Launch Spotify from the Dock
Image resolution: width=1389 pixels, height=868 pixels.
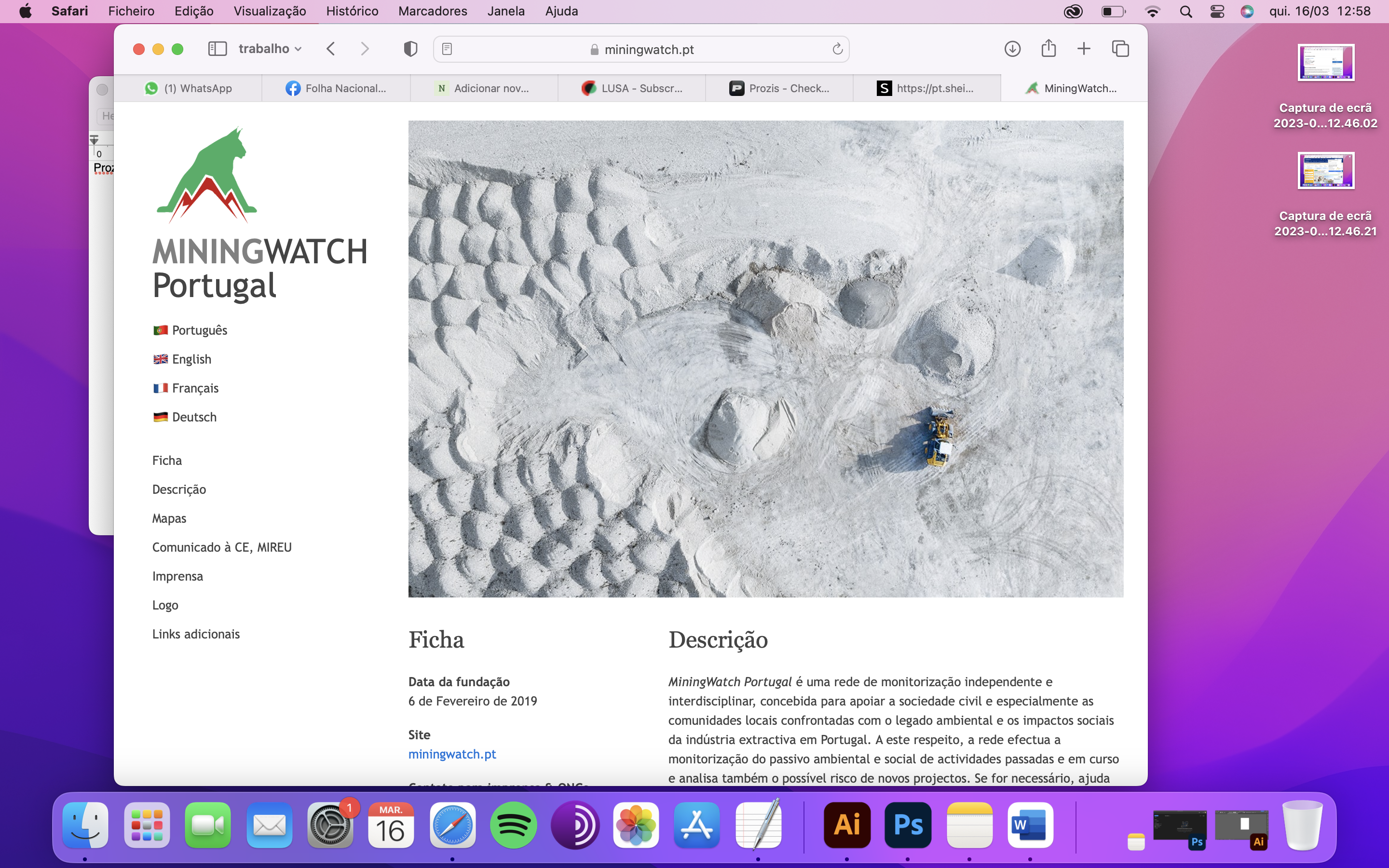point(514,826)
